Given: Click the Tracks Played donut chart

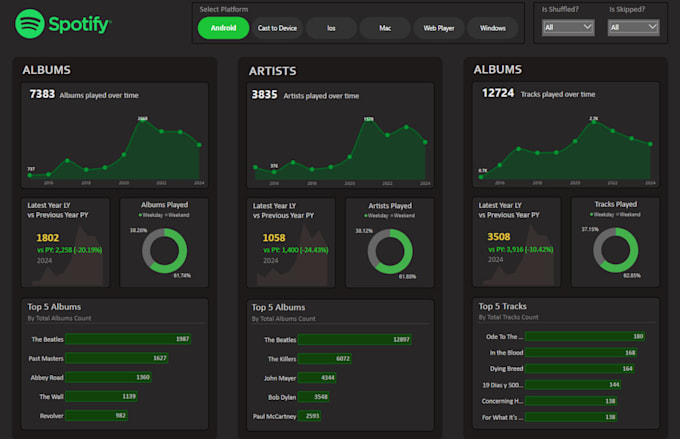Looking at the screenshot, I should (x=615, y=250).
